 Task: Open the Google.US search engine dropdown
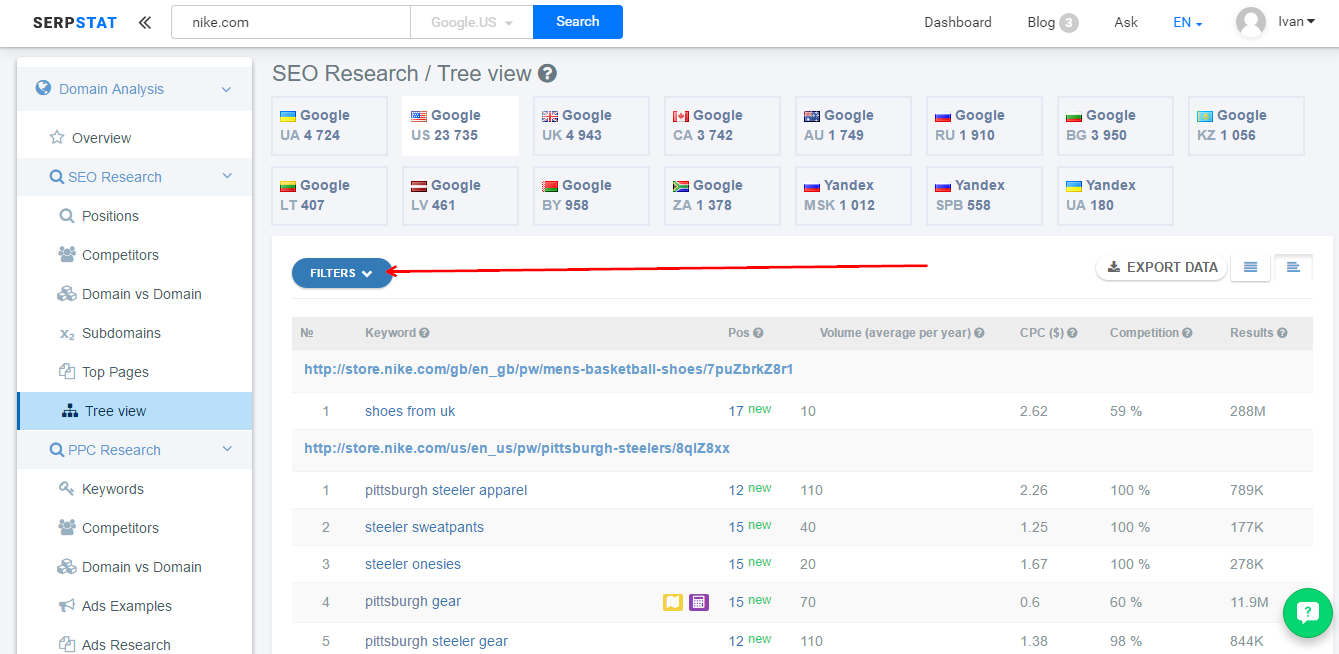[x=471, y=22]
